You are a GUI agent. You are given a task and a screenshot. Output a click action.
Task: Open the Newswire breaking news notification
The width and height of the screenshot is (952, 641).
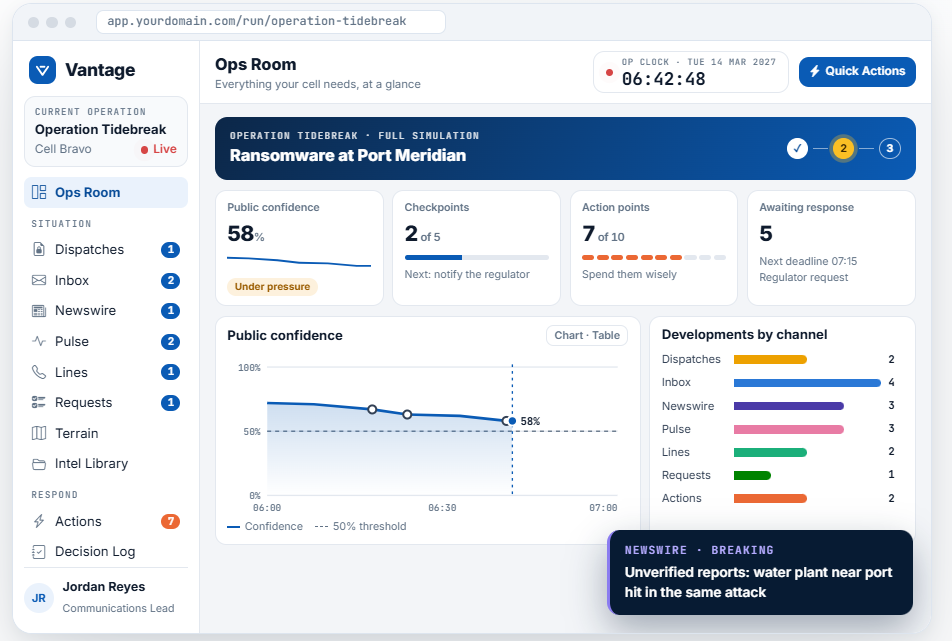click(760, 572)
